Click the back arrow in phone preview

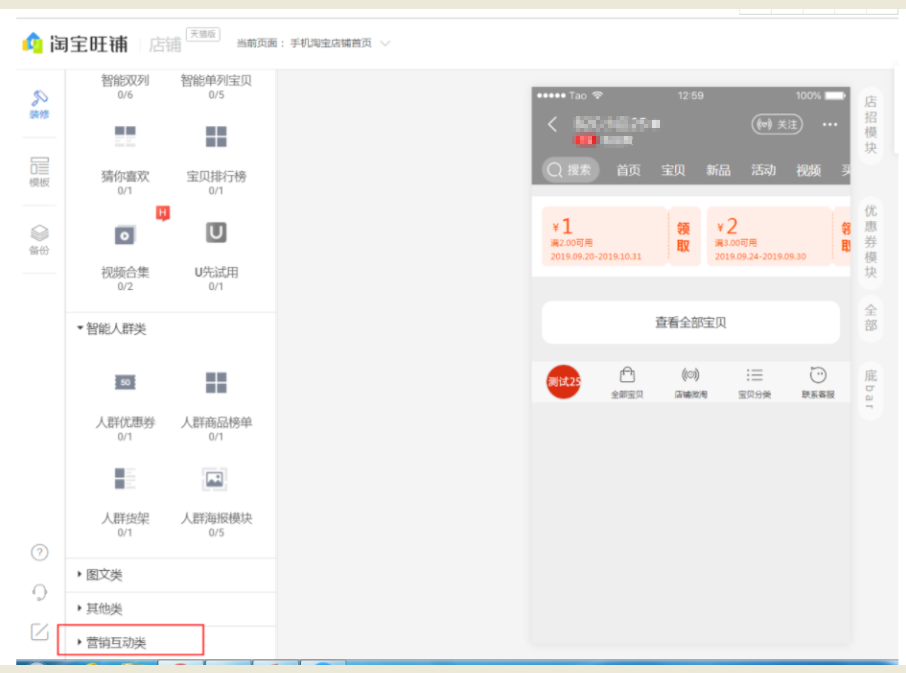pyautogui.click(x=553, y=124)
